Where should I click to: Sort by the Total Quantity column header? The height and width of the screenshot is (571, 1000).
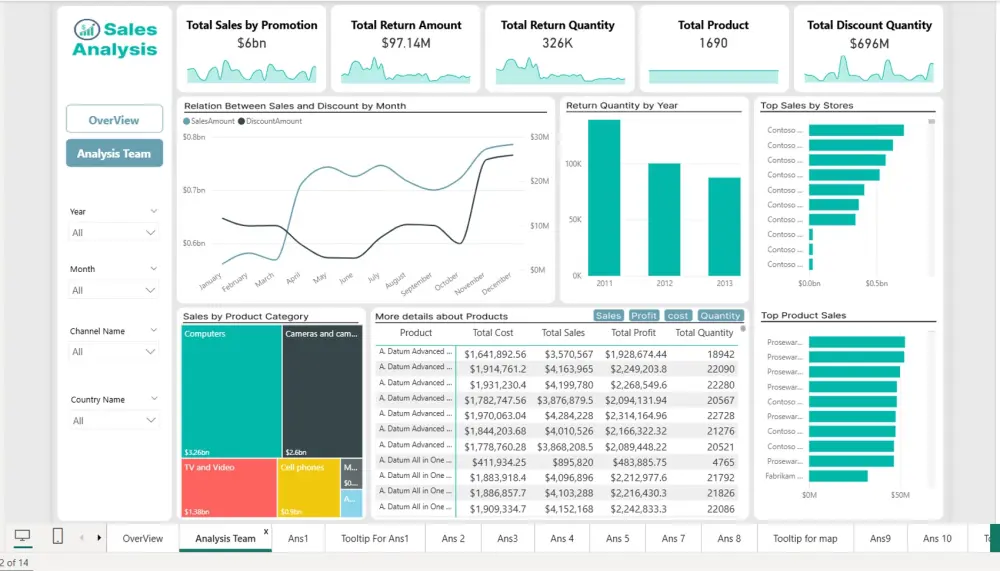(704, 333)
